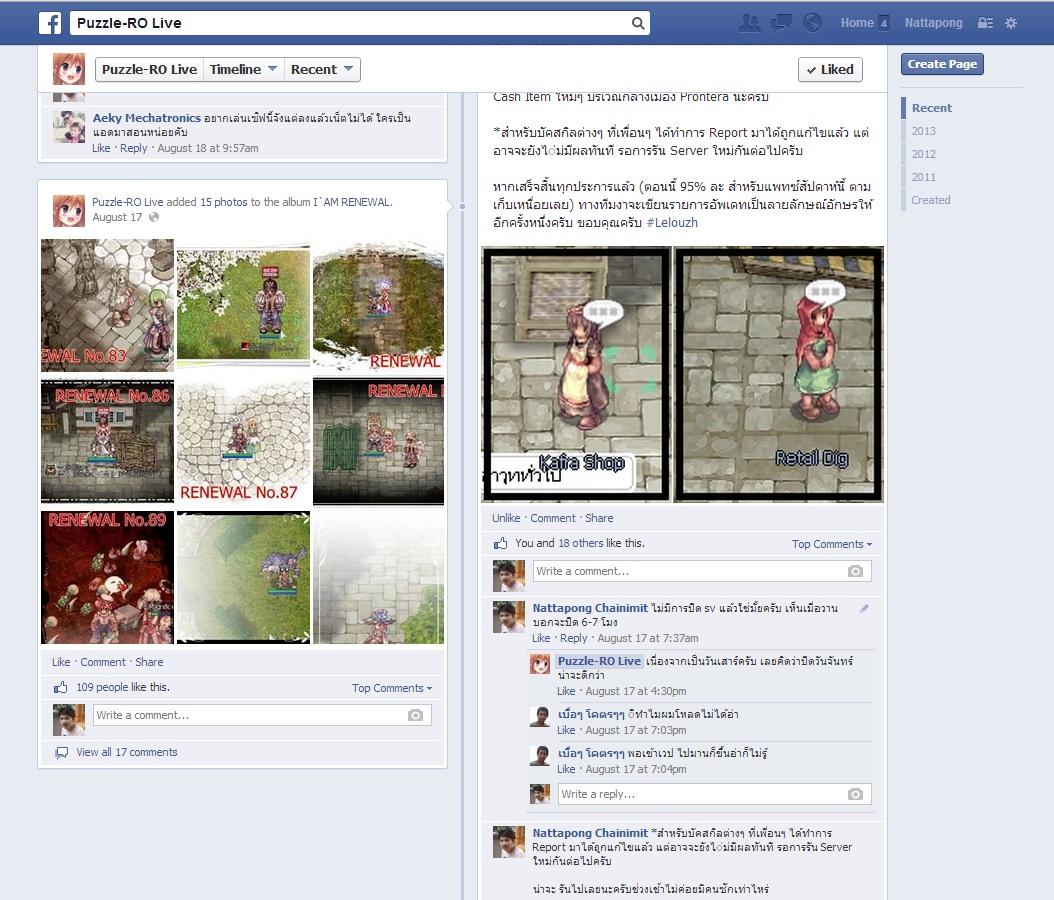Open the Facebook logo home icon
Screen dimensions: 1054x900
point(50,23)
